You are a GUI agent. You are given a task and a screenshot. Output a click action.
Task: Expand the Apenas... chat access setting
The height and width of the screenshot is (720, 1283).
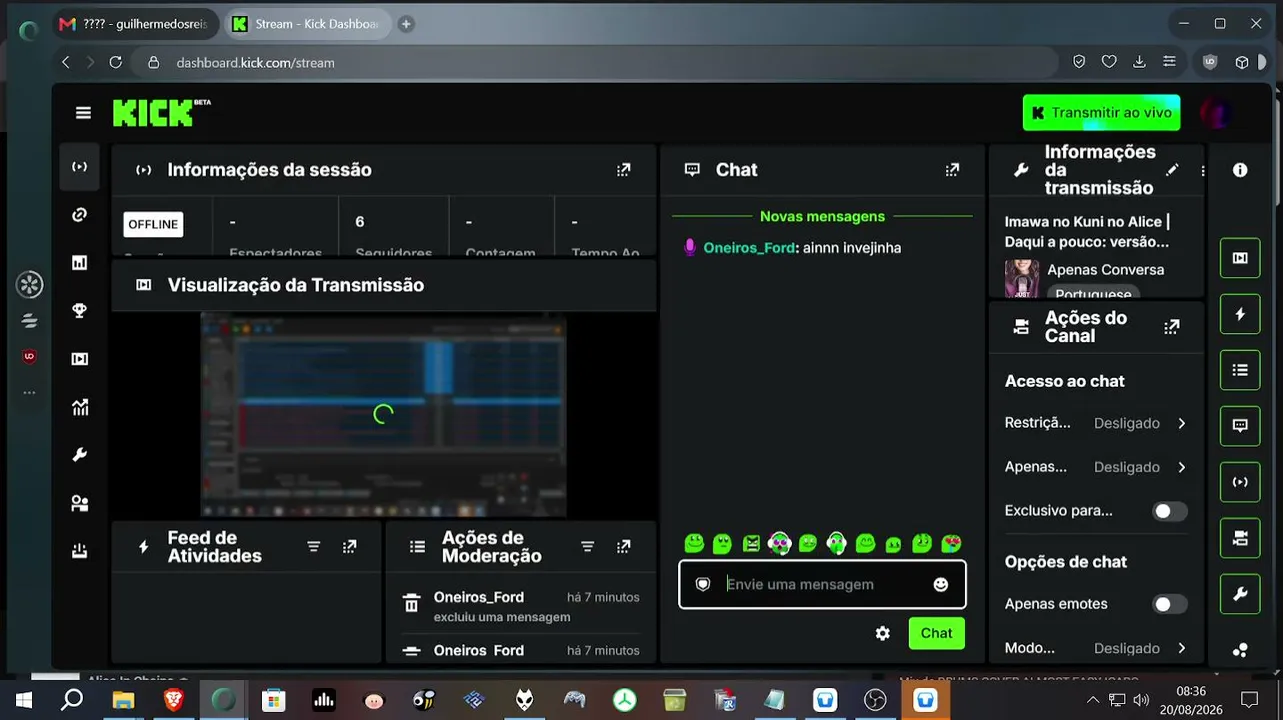(x=1097, y=467)
